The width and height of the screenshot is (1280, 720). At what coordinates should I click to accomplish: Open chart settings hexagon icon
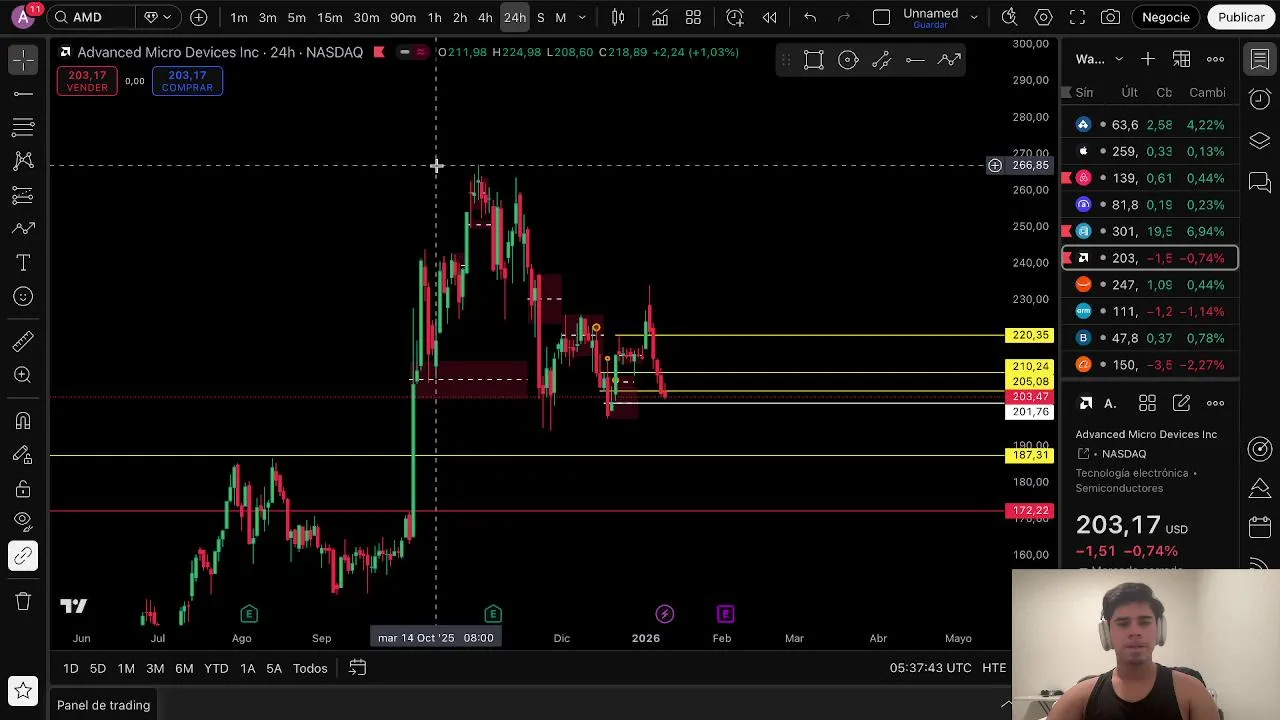point(1043,17)
